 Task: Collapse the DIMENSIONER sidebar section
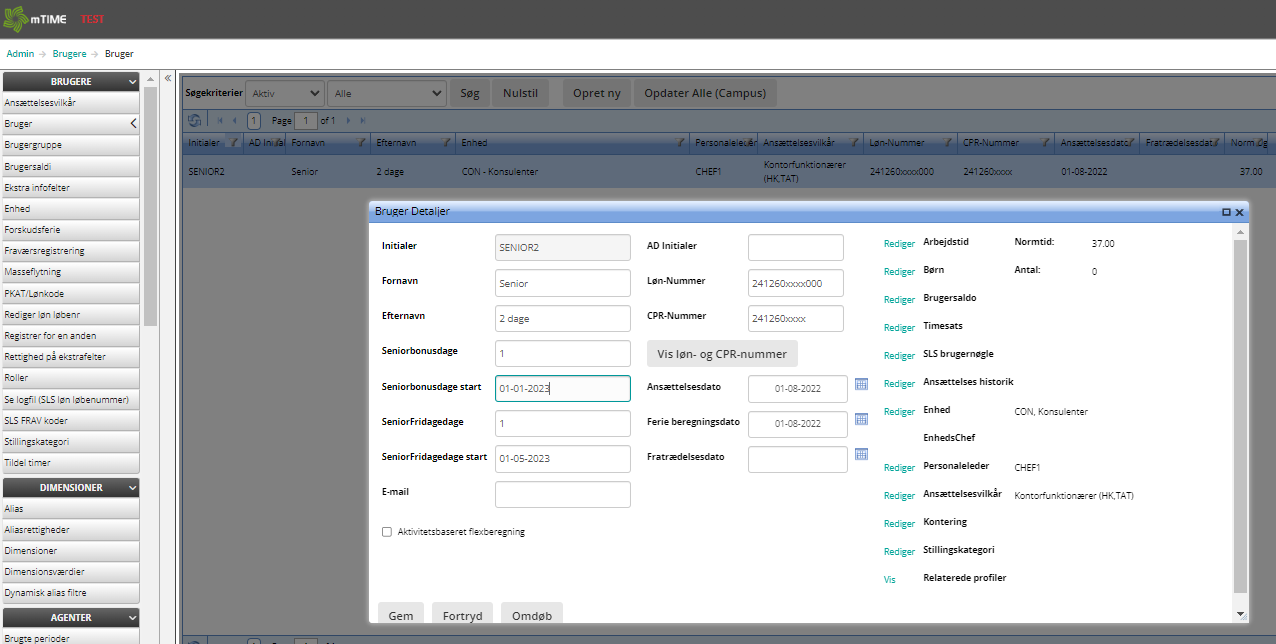(132, 488)
